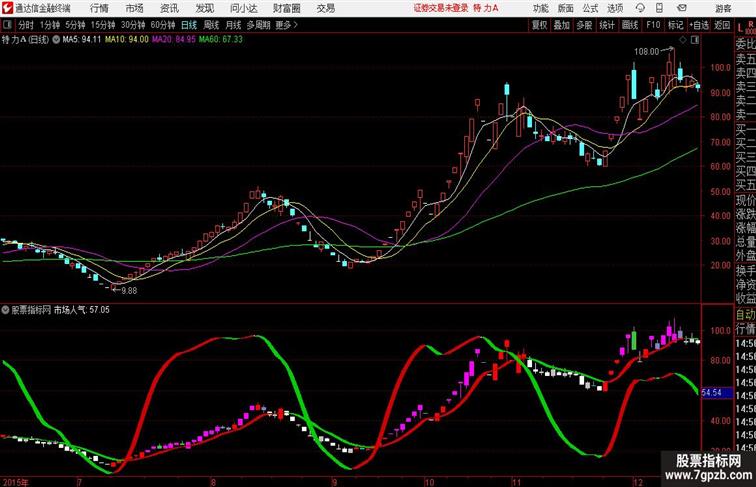The image size is (756, 487).
Task: Open the mail envelope icon
Action: (x=681, y=8)
